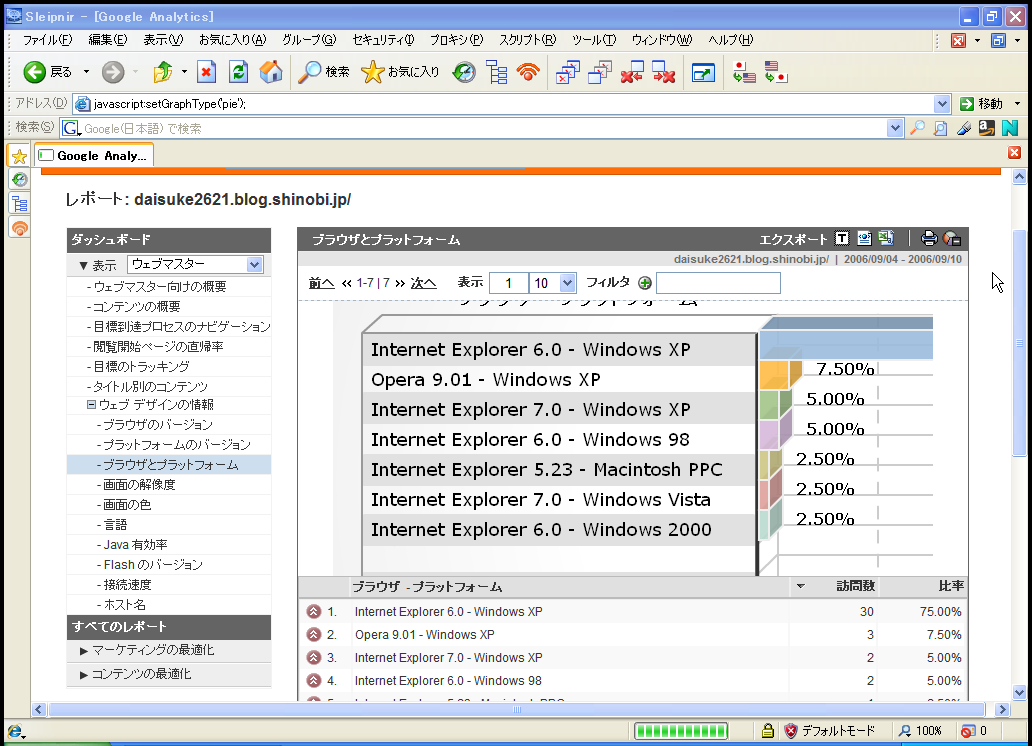Collapse the 表示 triangle in dashboard
The height and width of the screenshot is (746, 1032).
tap(83, 265)
